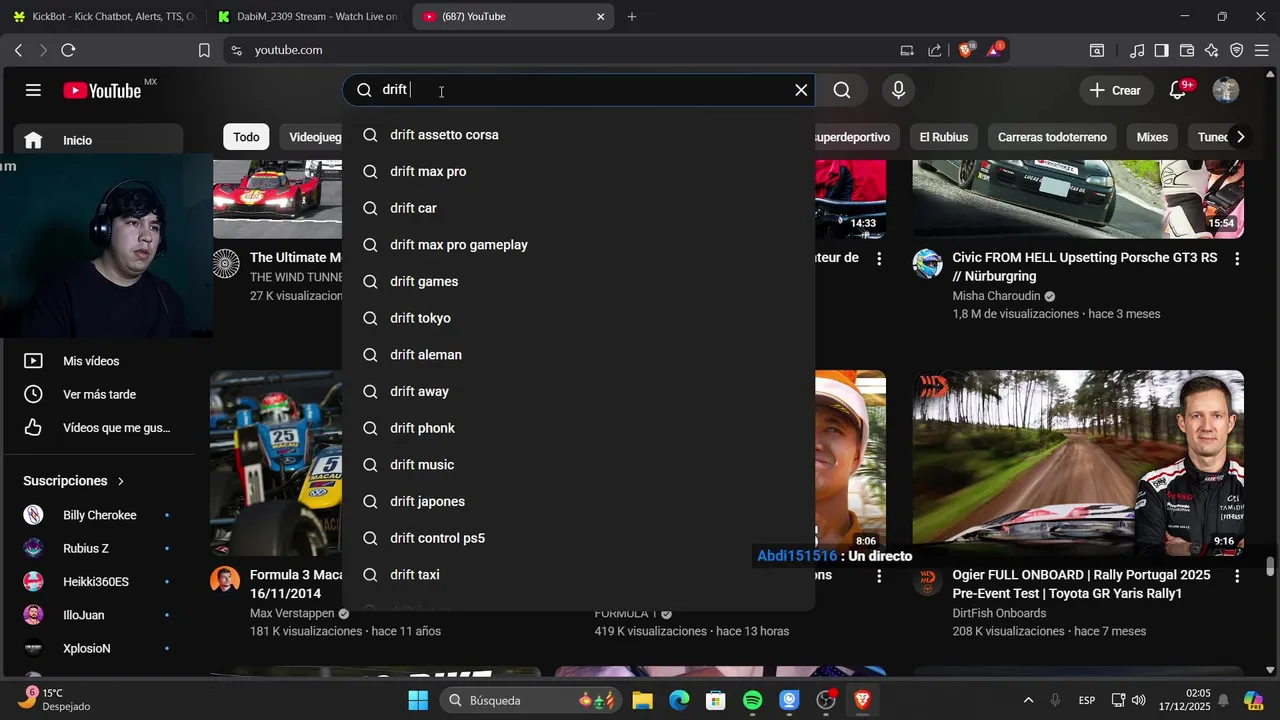Choose suggestion drift aleman
The image size is (1280, 720).
pos(578,355)
